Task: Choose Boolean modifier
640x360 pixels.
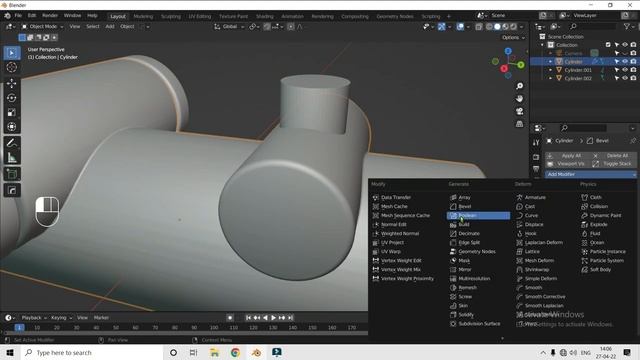Action: 478,216
